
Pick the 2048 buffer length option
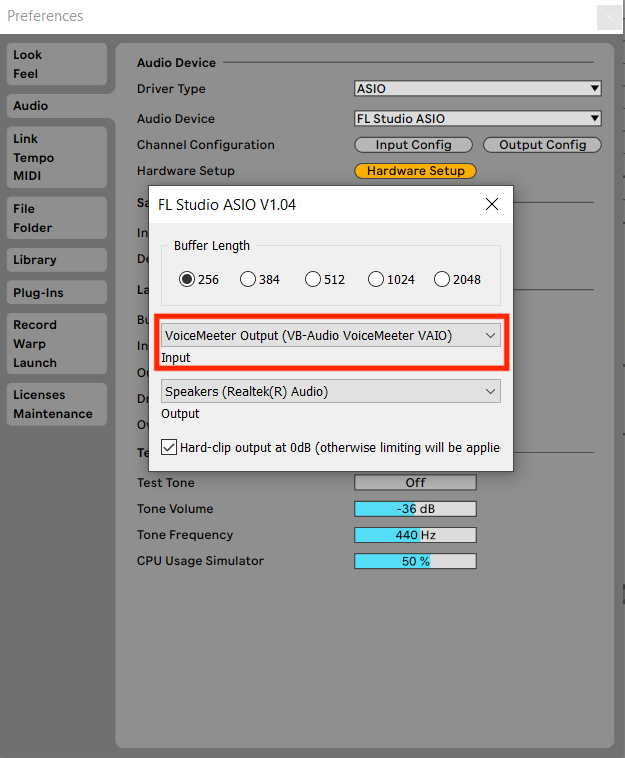(442, 279)
